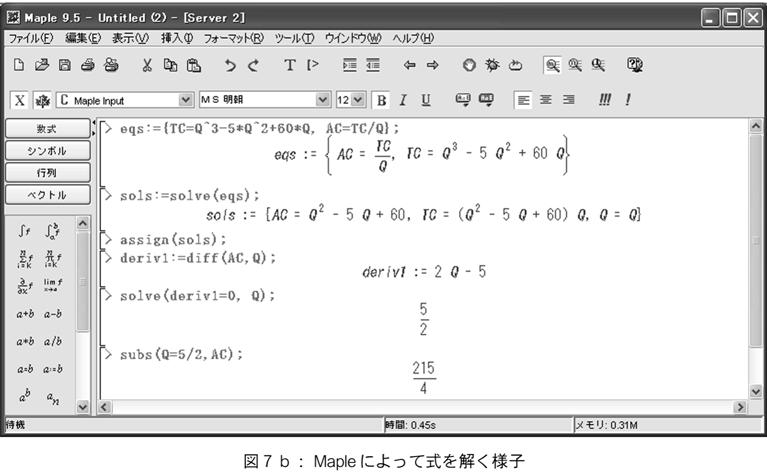767x472 pixels.
Task: Outdent the section with outdent icon
Action: (x=373, y=65)
